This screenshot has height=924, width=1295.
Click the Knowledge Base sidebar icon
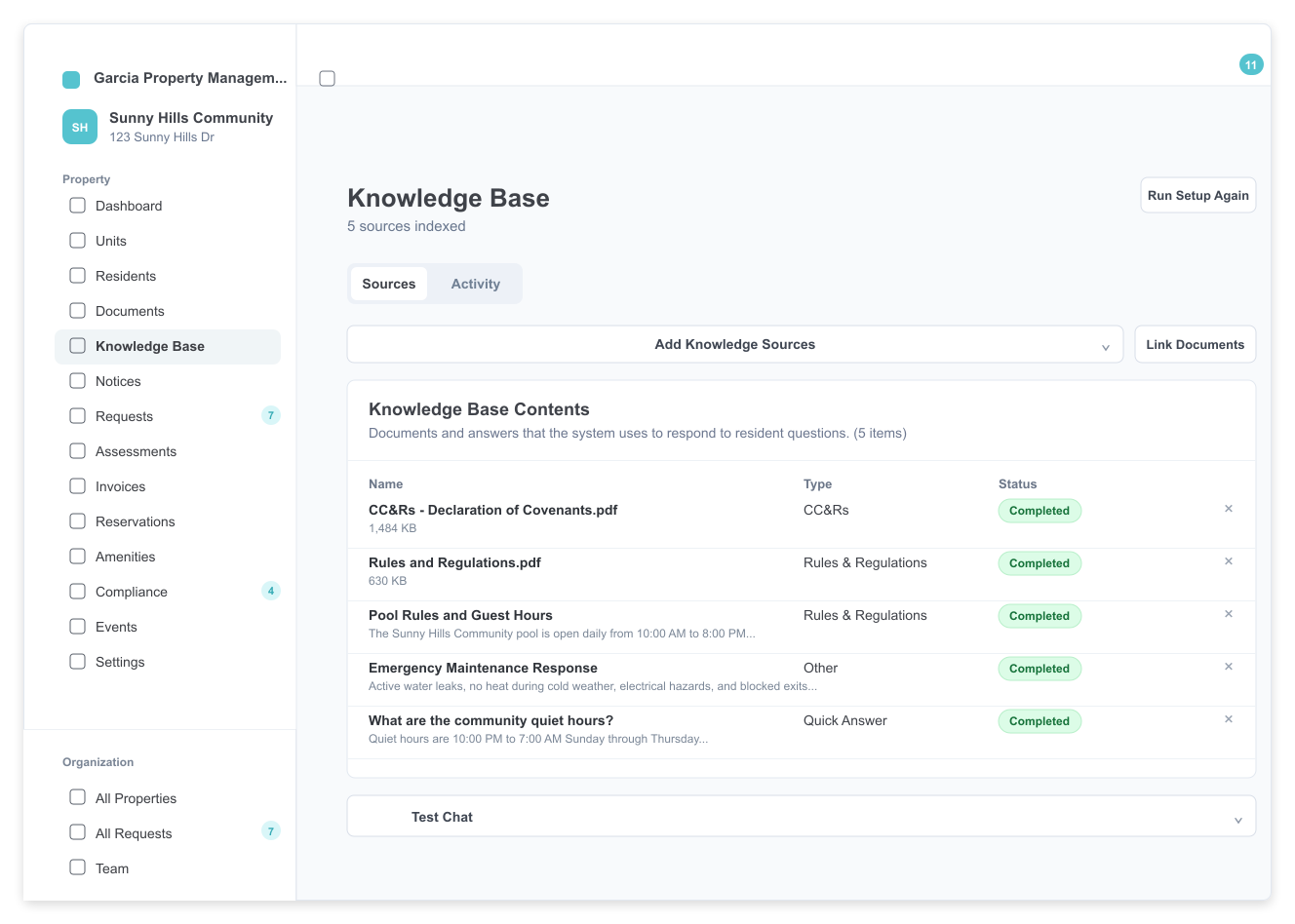pyautogui.click(x=78, y=346)
